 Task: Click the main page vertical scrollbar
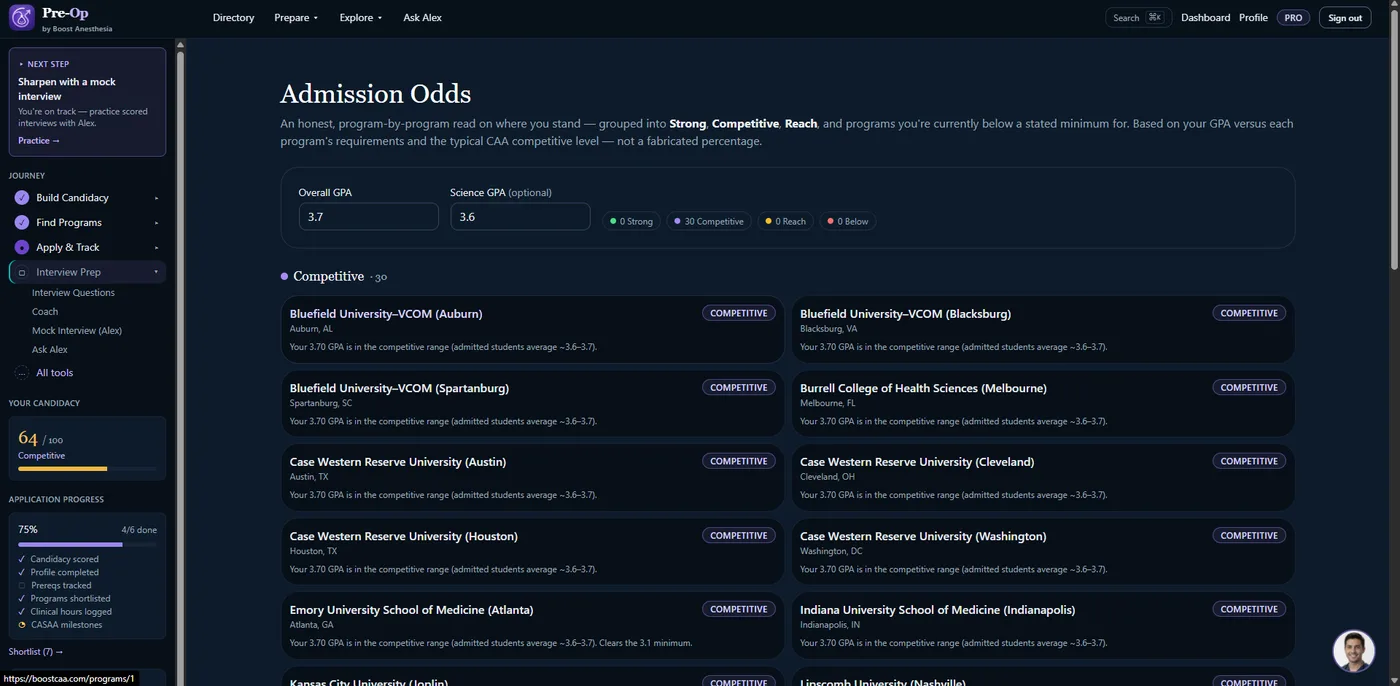(x=1395, y=139)
